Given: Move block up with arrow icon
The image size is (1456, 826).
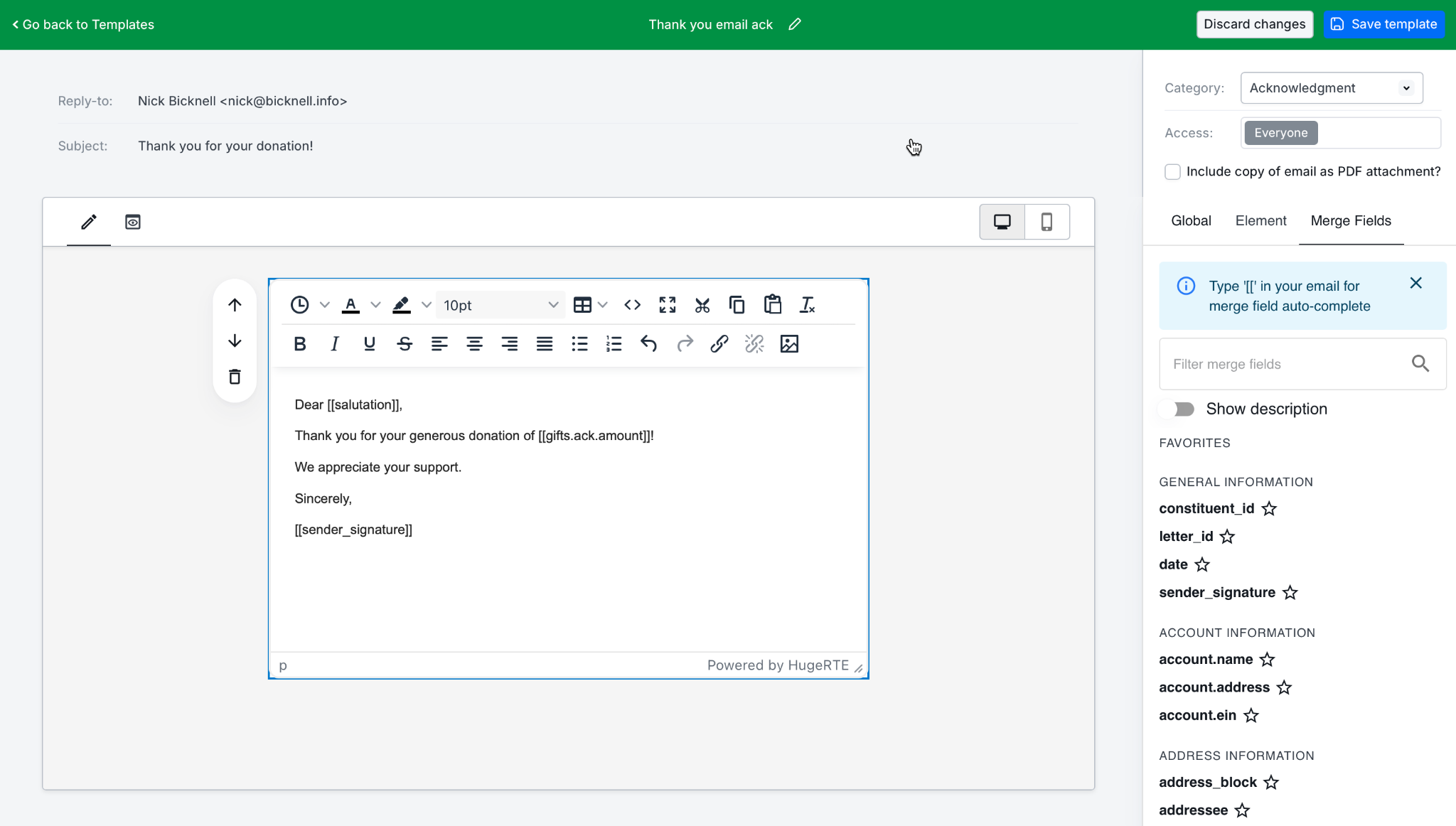Looking at the screenshot, I should click(x=235, y=305).
